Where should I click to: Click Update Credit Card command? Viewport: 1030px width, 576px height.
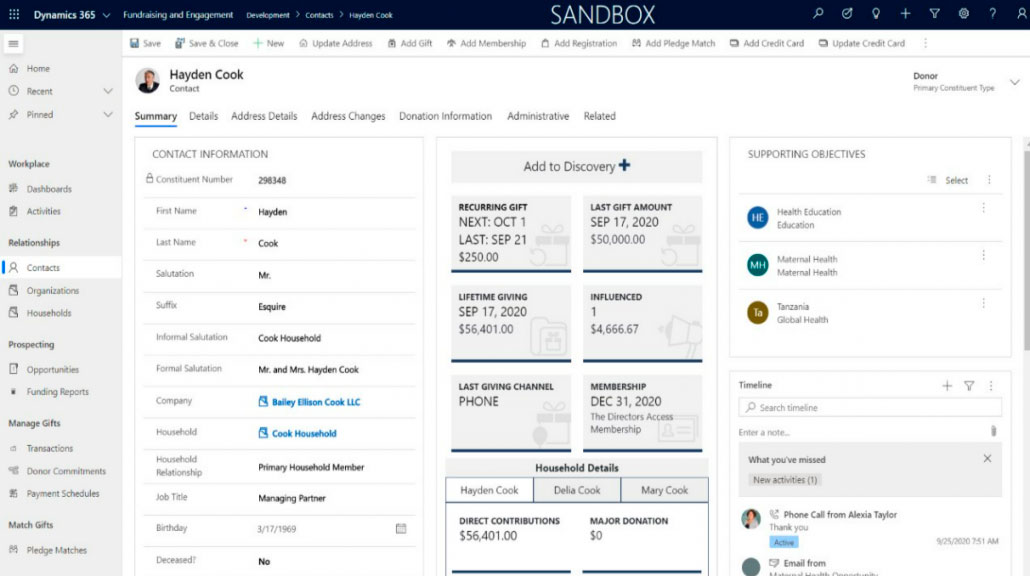click(x=861, y=43)
